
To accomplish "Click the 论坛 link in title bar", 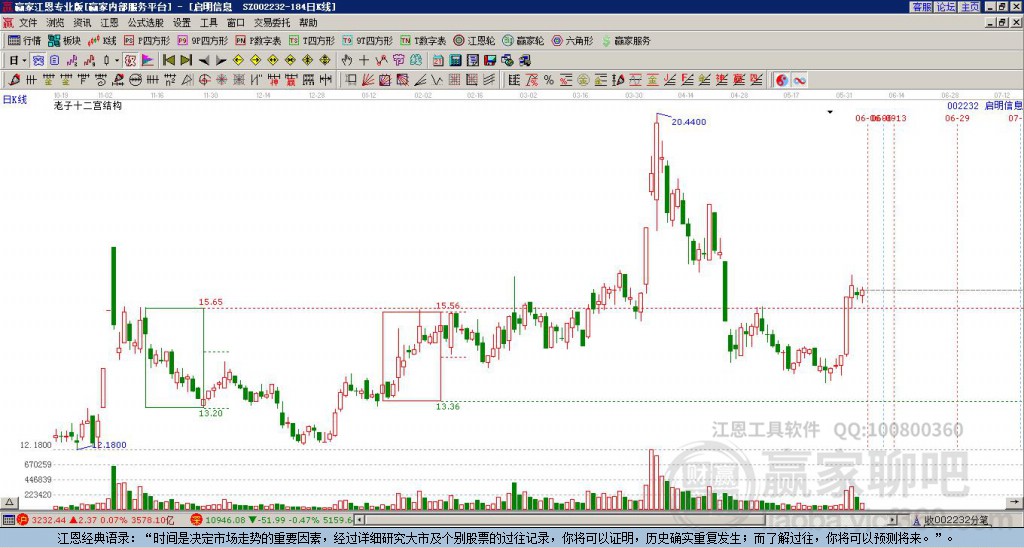I will click(x=945, y=7).
